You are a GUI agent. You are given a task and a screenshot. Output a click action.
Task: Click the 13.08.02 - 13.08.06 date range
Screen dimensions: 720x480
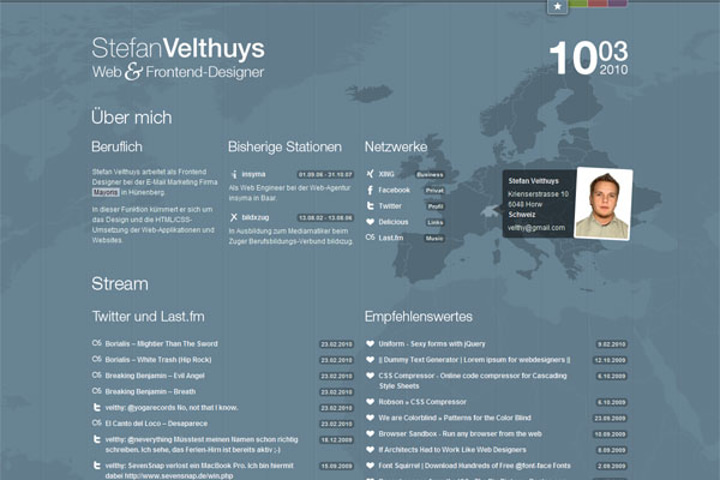pos(325,218)
